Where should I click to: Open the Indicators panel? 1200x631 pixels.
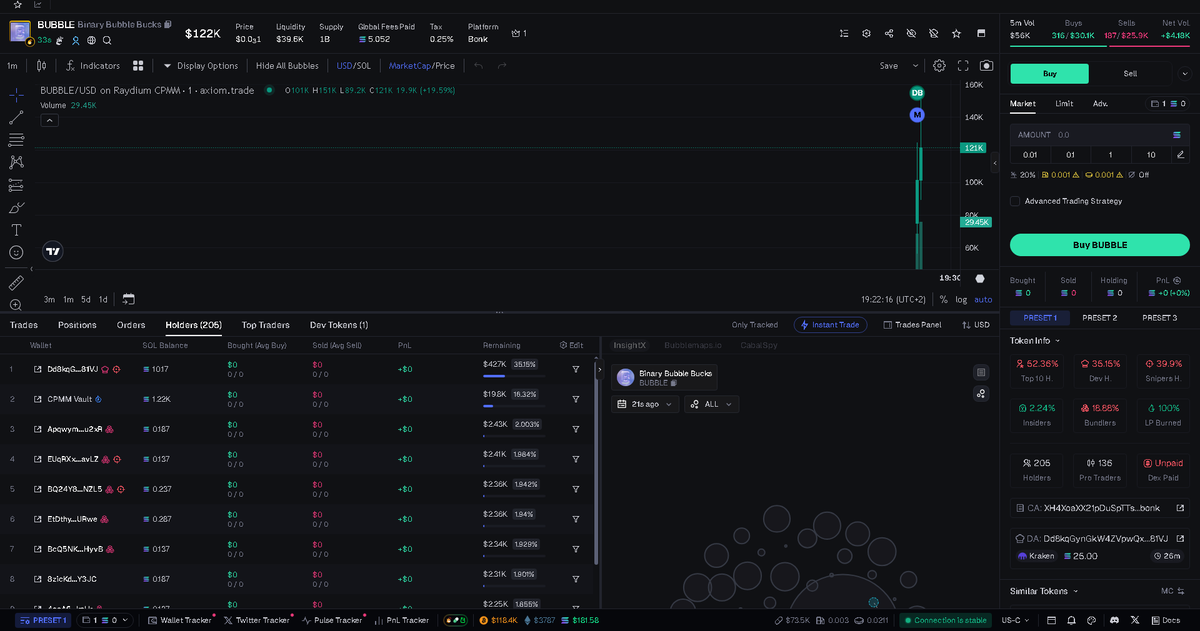pos(92,66)
